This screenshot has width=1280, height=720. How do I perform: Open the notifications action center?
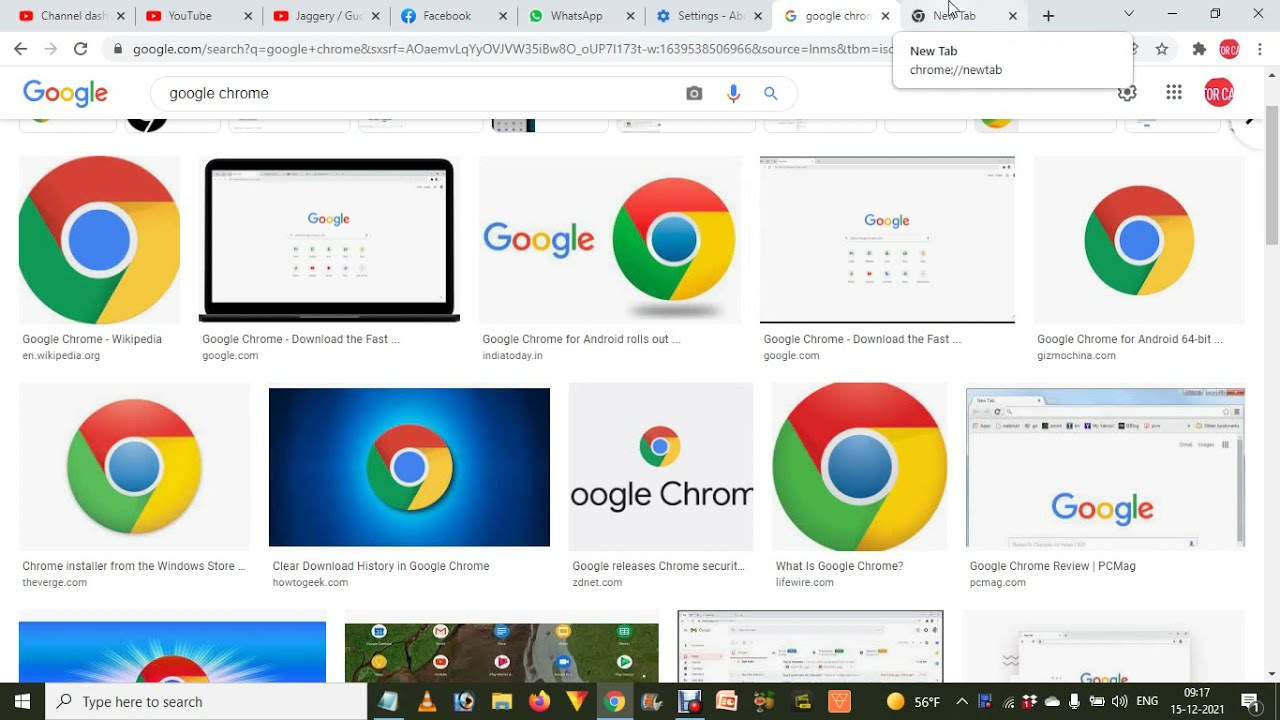pos(1250,701)
